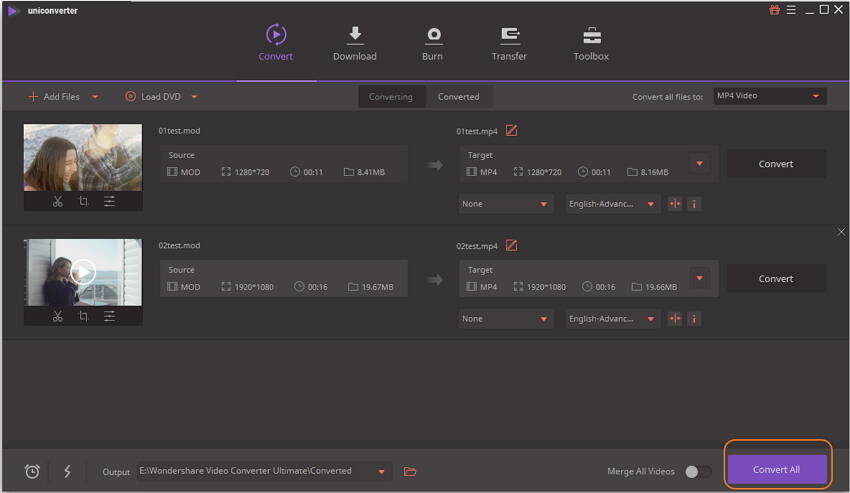Click the info icon in 02test row
Viewport: 850px width, 493px height.
(x=693, y=319)
